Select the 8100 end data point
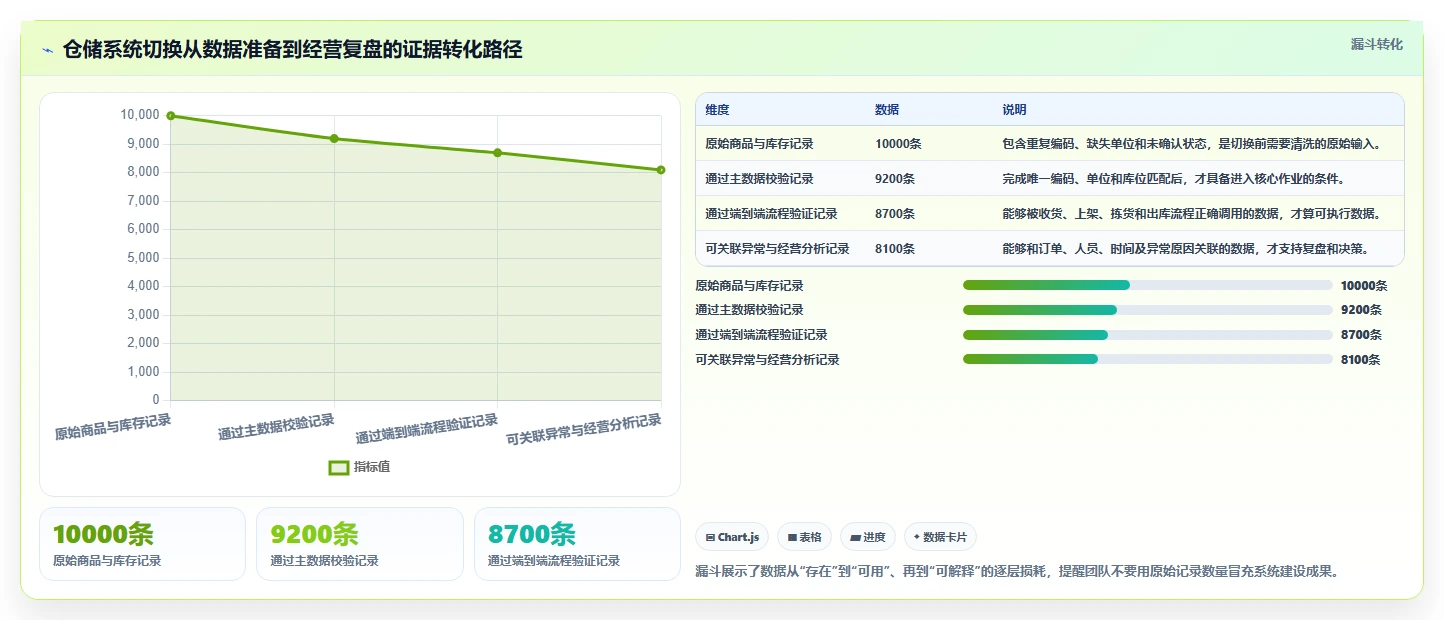Screen dimensions: 1444x620 [x=661, y=170]
